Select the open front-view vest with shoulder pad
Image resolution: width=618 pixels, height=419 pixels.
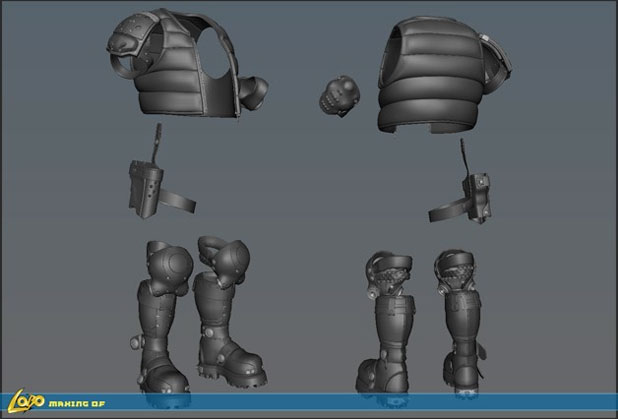click(187, 63)
